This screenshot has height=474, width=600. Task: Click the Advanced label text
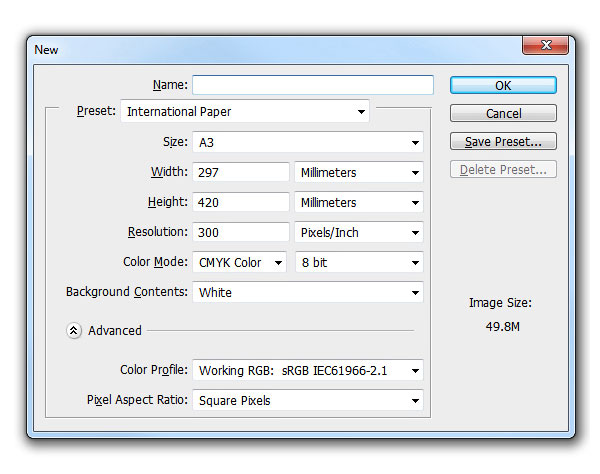point(115,331)
